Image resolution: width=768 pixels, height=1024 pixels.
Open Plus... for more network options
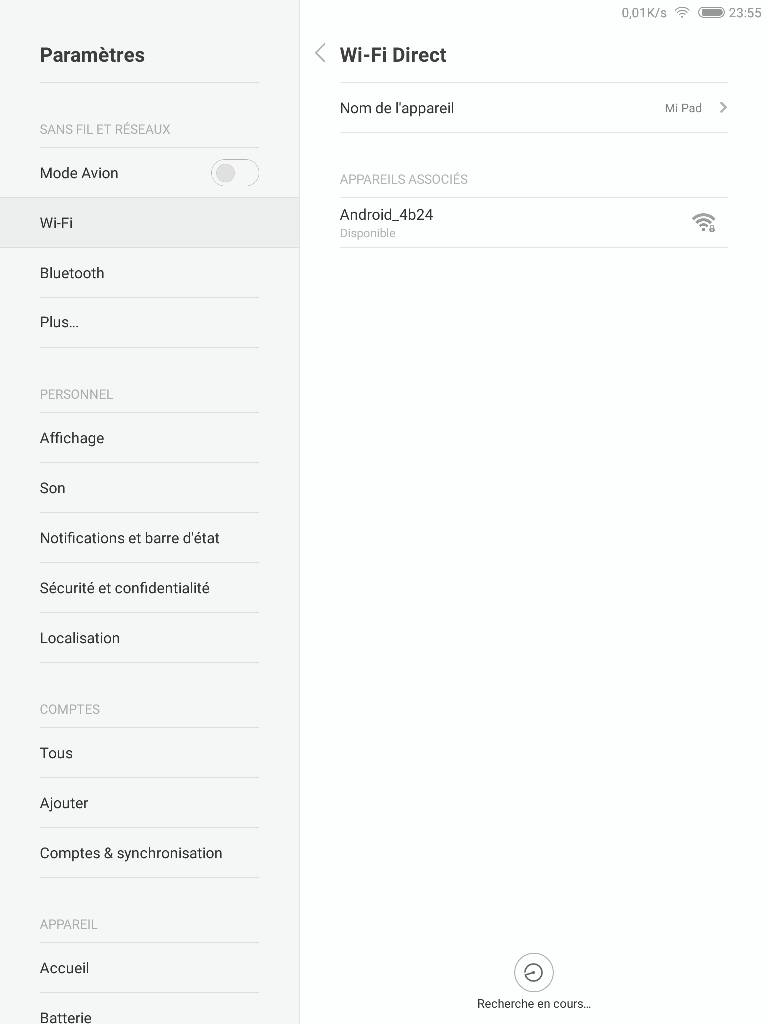pyautogui.click(x=150, y=323)
